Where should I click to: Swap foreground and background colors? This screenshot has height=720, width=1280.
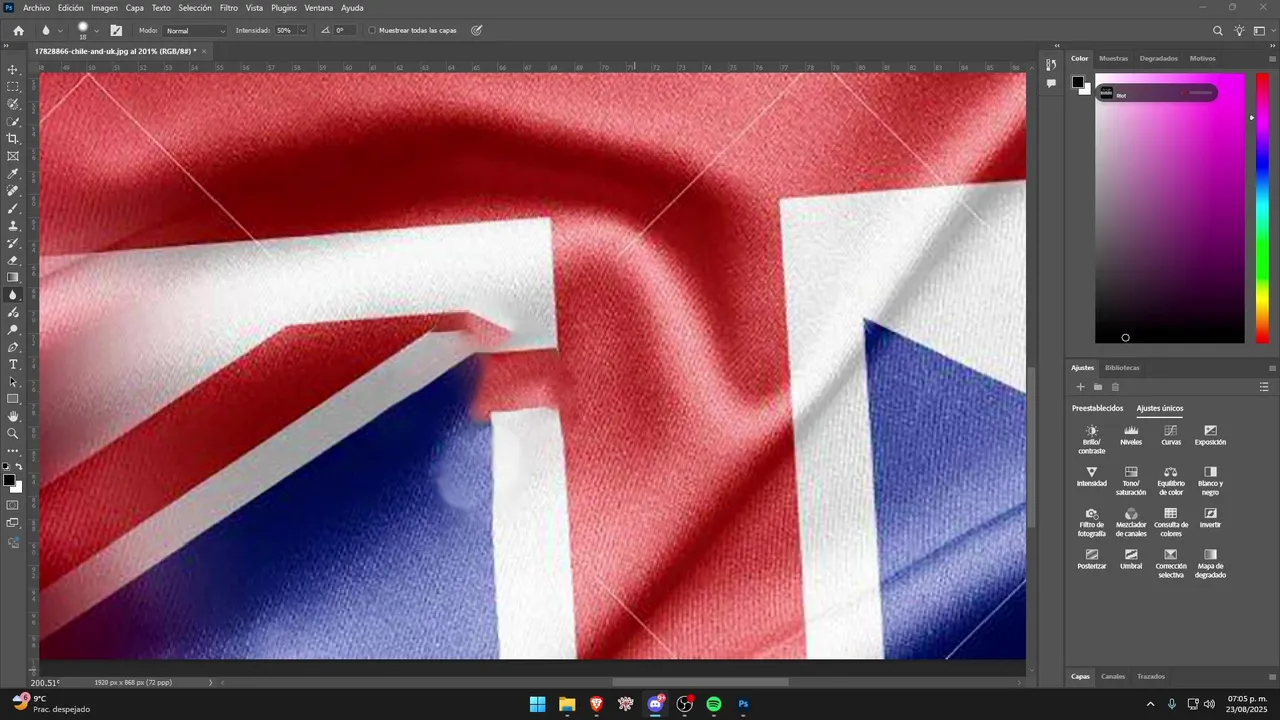tap(19, 467)
